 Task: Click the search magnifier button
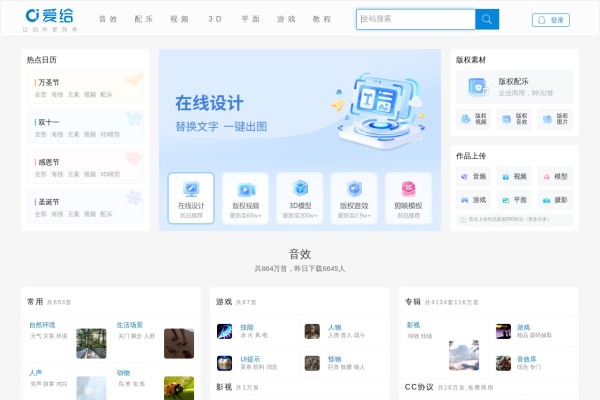pos(486,19)
